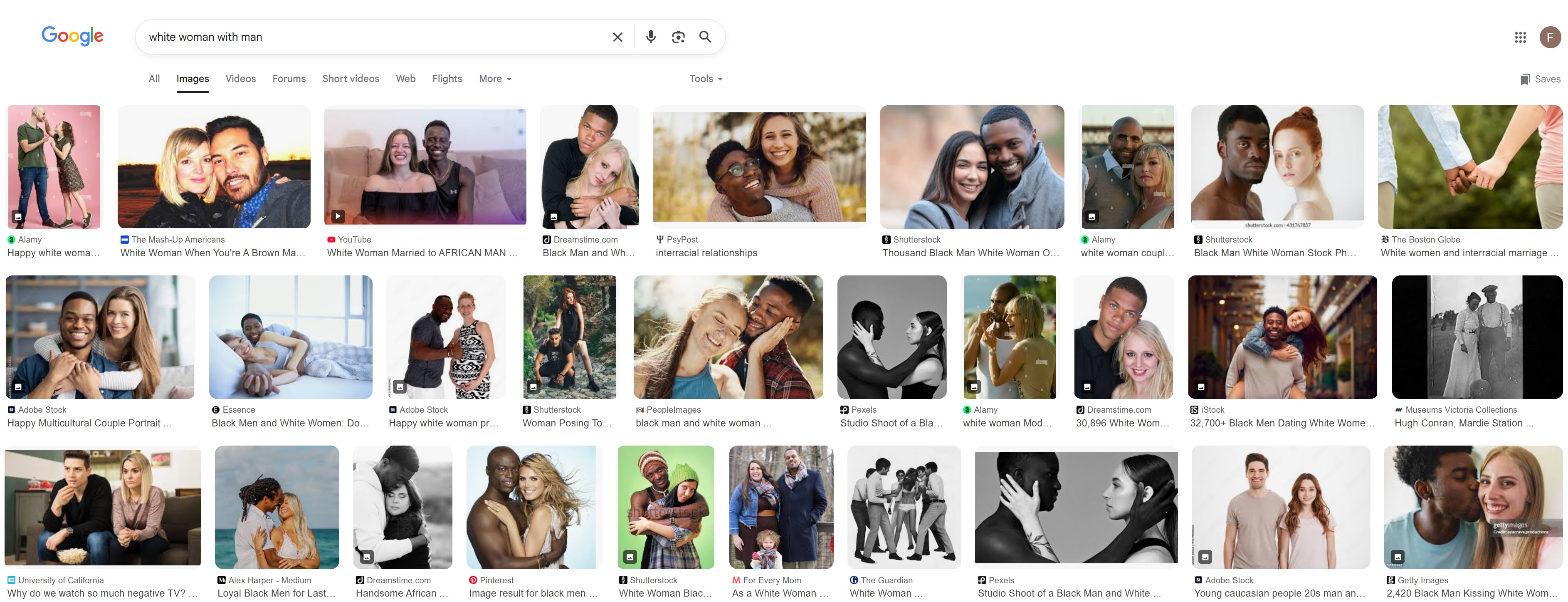This screenshot has width=1568, height=602.
Task: Click 'Thousand Black Man White Woman' Shutterstock link
Action: pos(971,253)
